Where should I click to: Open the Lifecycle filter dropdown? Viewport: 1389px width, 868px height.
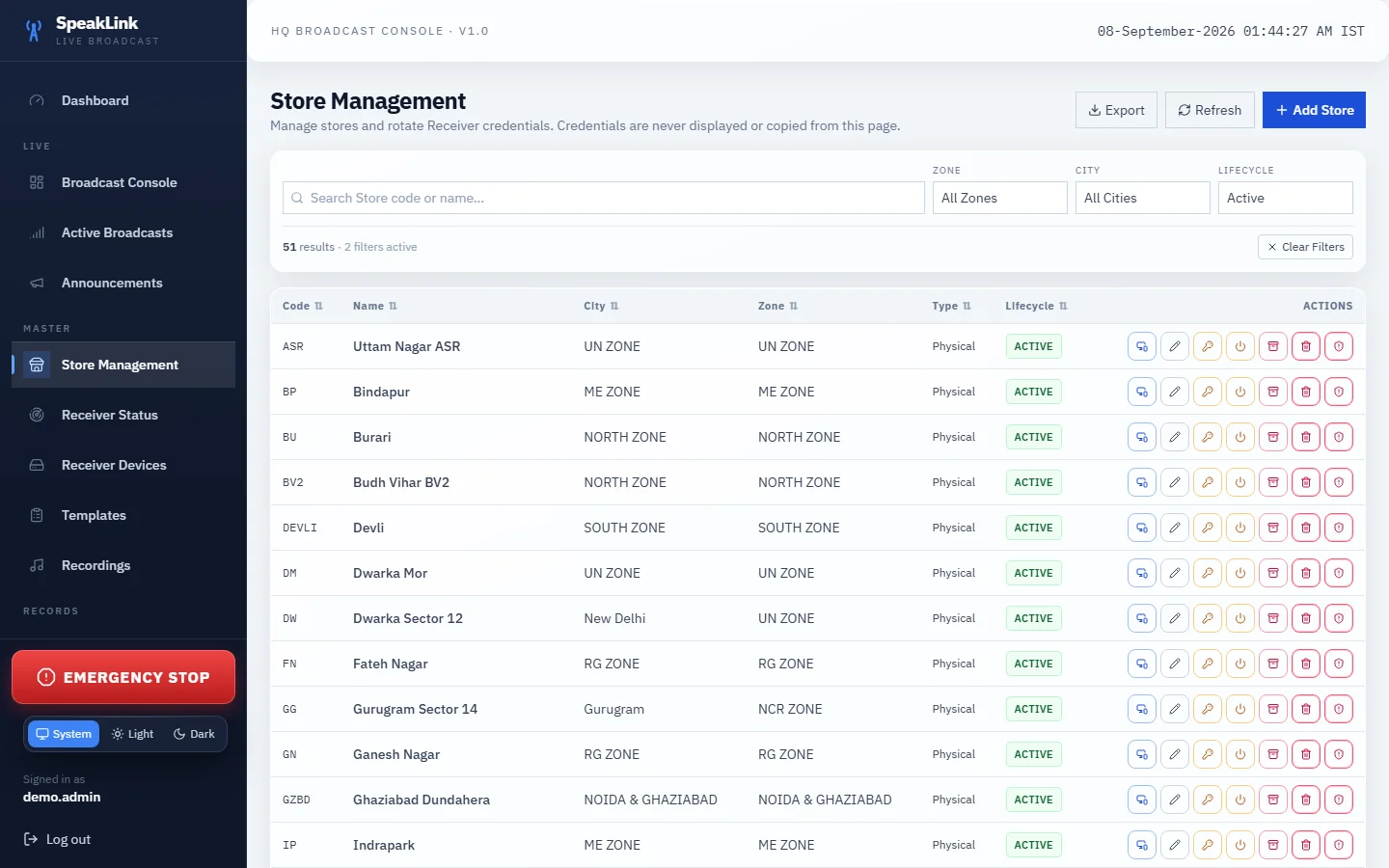tap(1286, 198)
